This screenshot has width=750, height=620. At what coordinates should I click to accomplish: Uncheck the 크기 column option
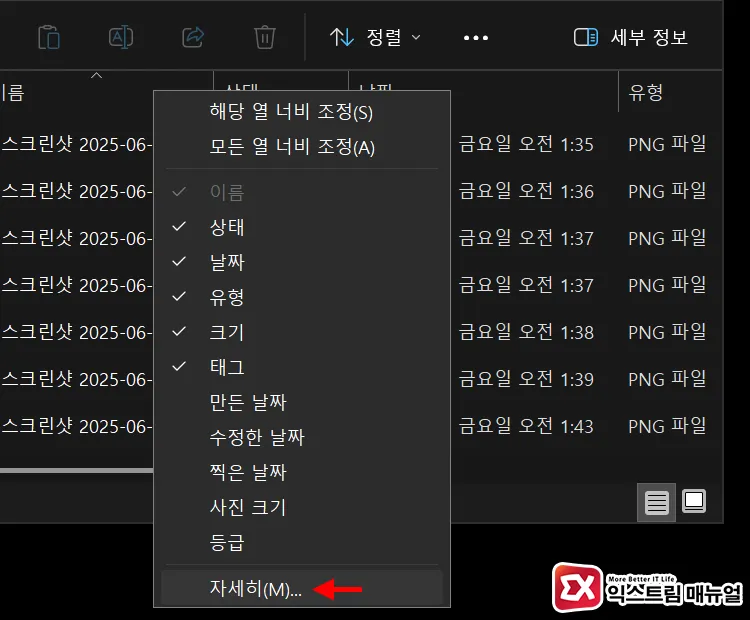click(302, 332)
